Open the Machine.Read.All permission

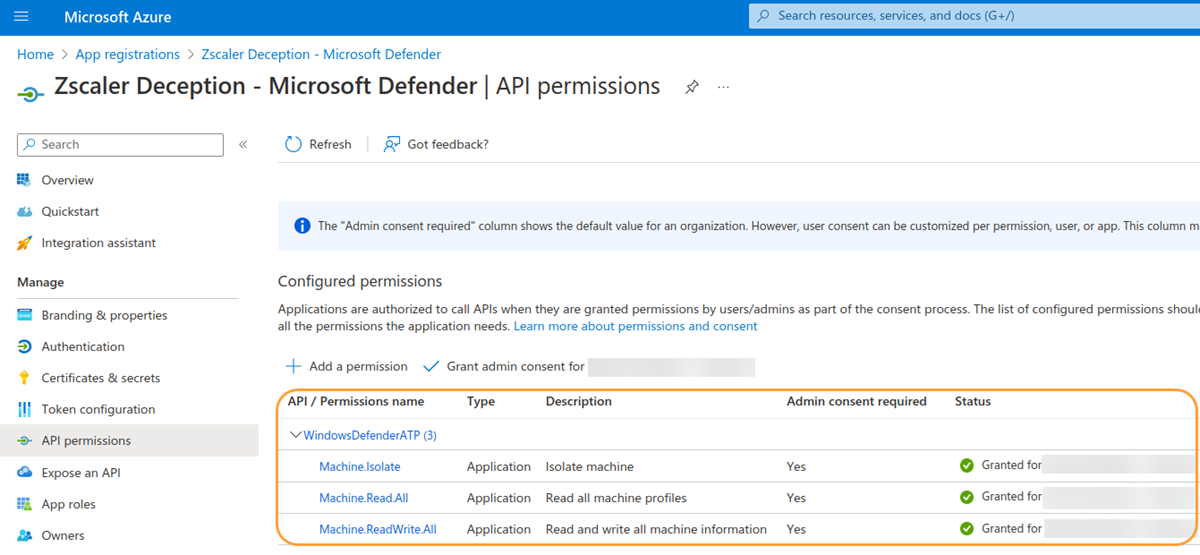(x=364, y=498)
